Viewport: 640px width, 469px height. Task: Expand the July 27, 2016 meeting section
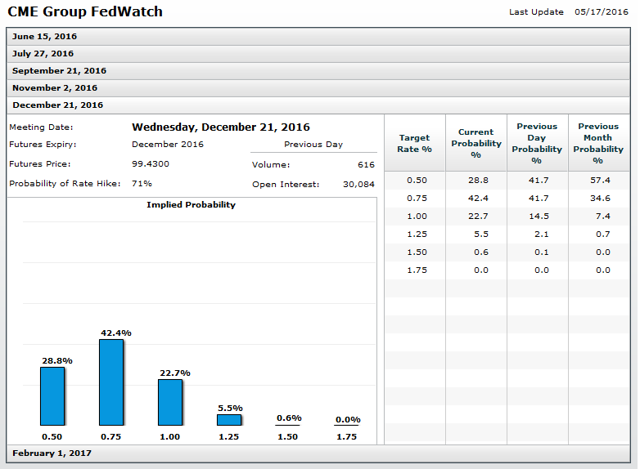[x=318, y=54]
